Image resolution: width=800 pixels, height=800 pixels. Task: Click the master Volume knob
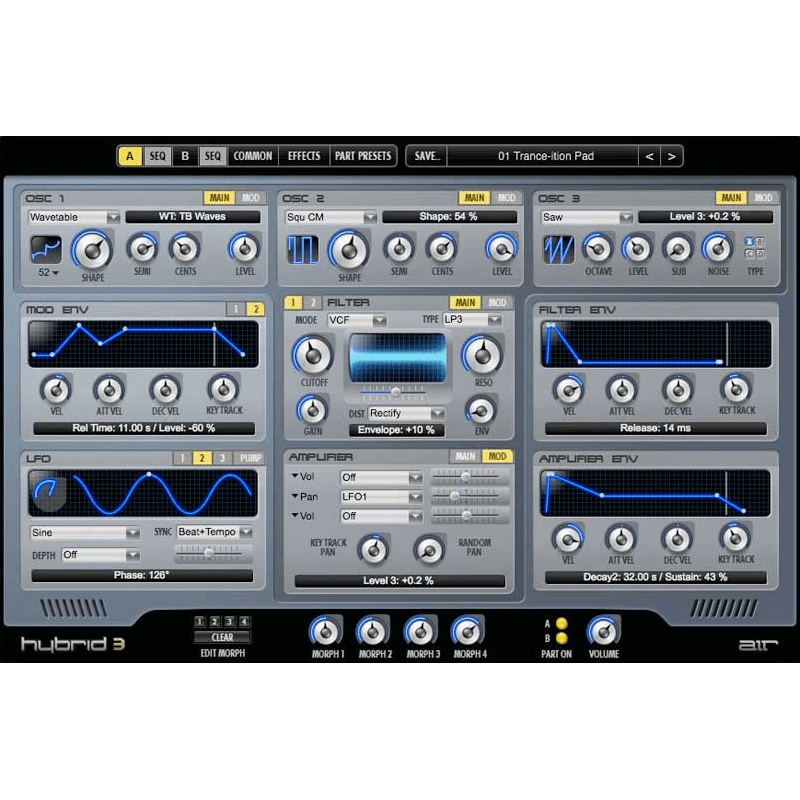click(603, 631)
